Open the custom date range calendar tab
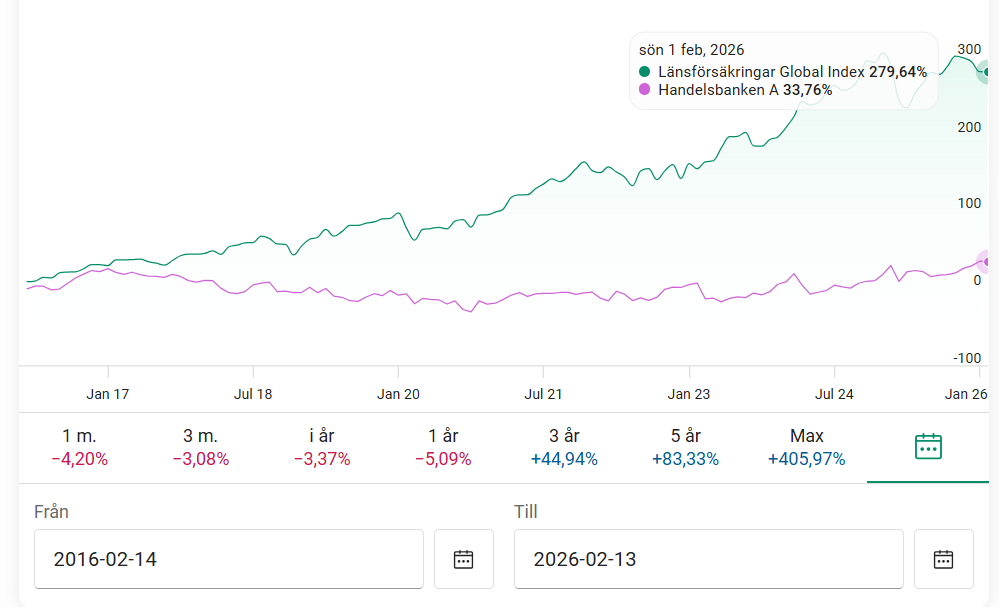Screen dimensions: 999x607 (x=928, y=447)
